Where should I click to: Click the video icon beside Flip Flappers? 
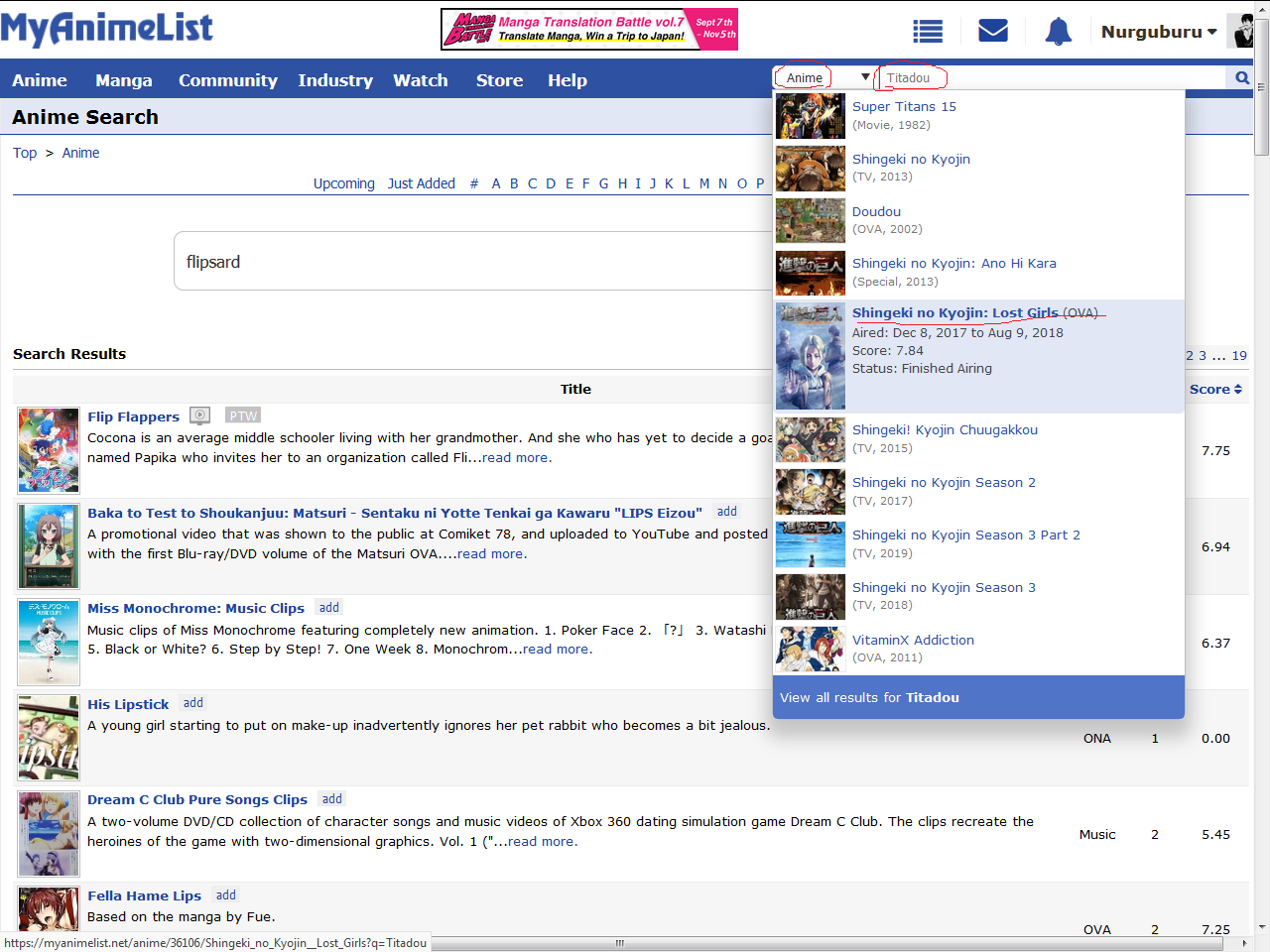tap(200, 416)
